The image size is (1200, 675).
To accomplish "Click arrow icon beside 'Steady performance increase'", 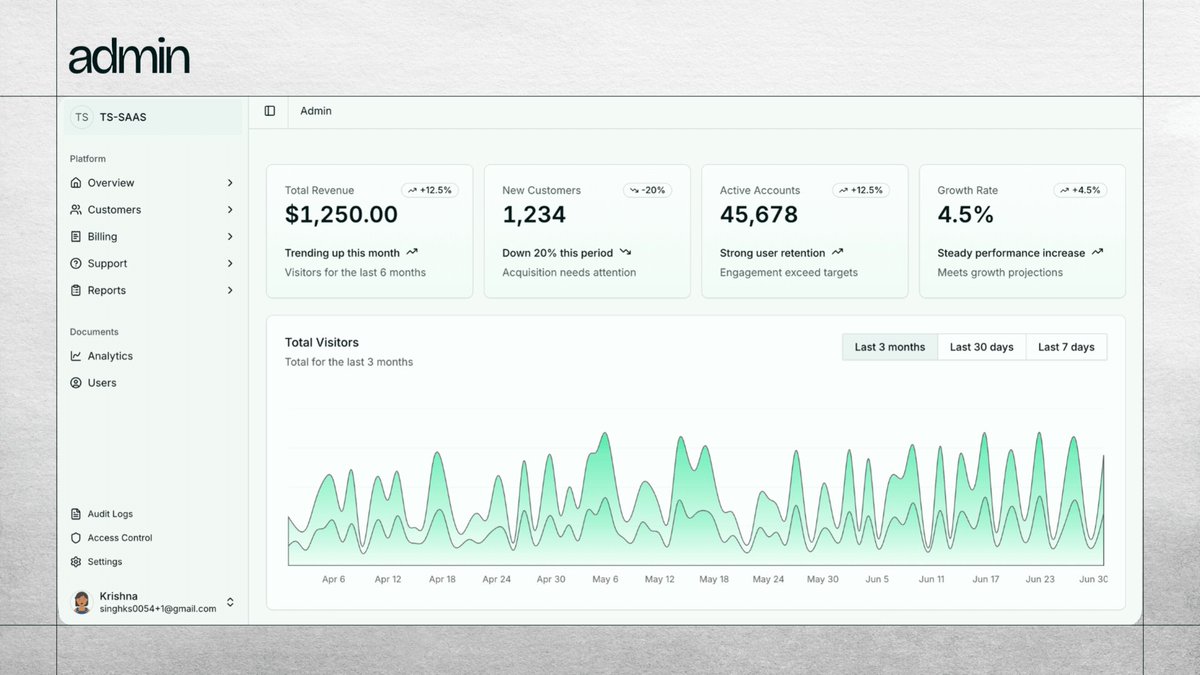I will tap(1097, 253).
